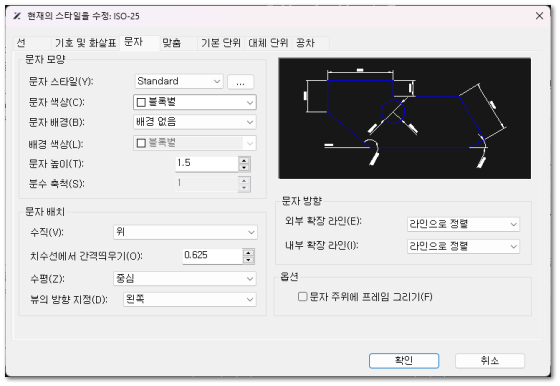This screenshot has height=386, width=560.
Task: Open the 문자 배경 dropdown
Action: point(195,122)
